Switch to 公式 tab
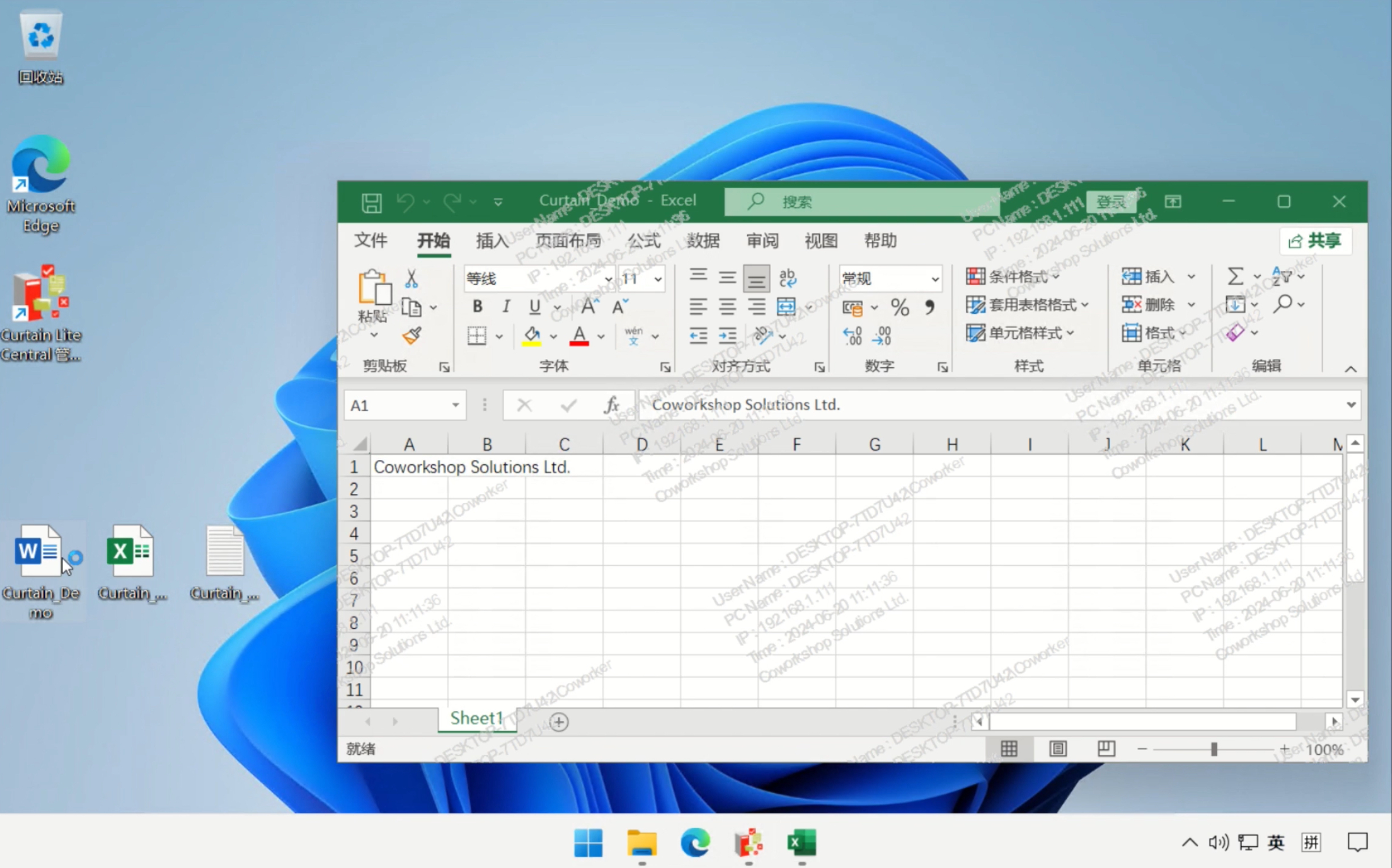1392x868 pixels. pos(644,241)
